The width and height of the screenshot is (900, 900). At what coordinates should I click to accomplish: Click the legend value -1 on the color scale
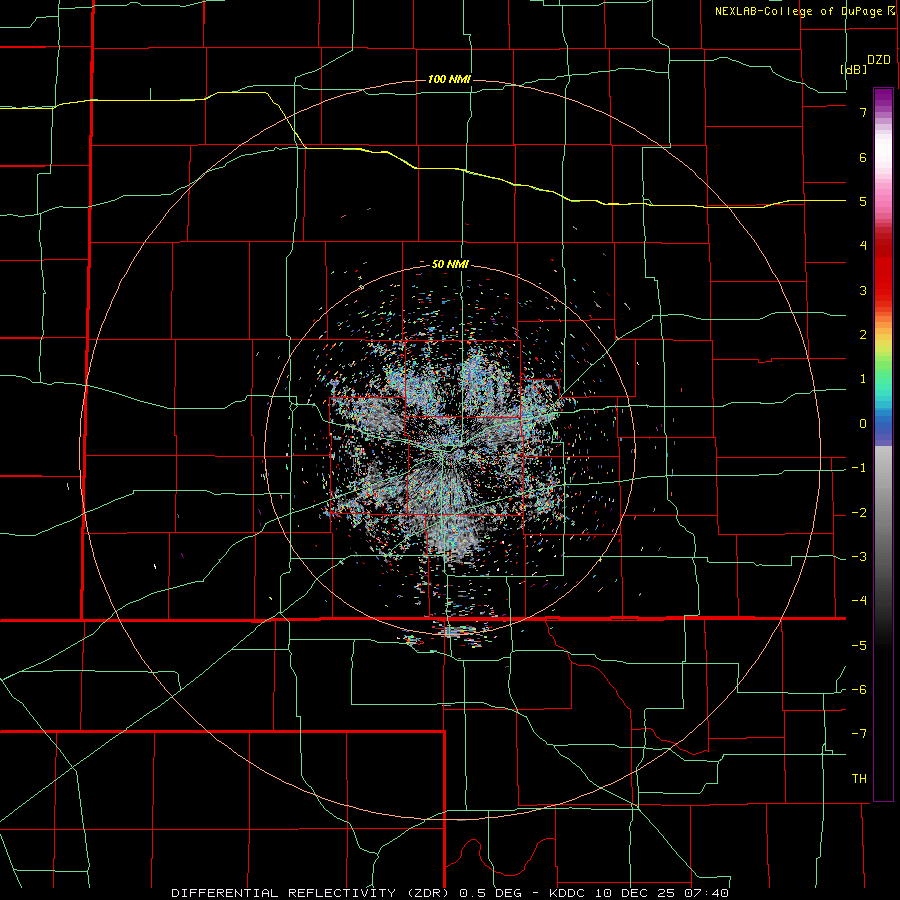pos(859,468)
